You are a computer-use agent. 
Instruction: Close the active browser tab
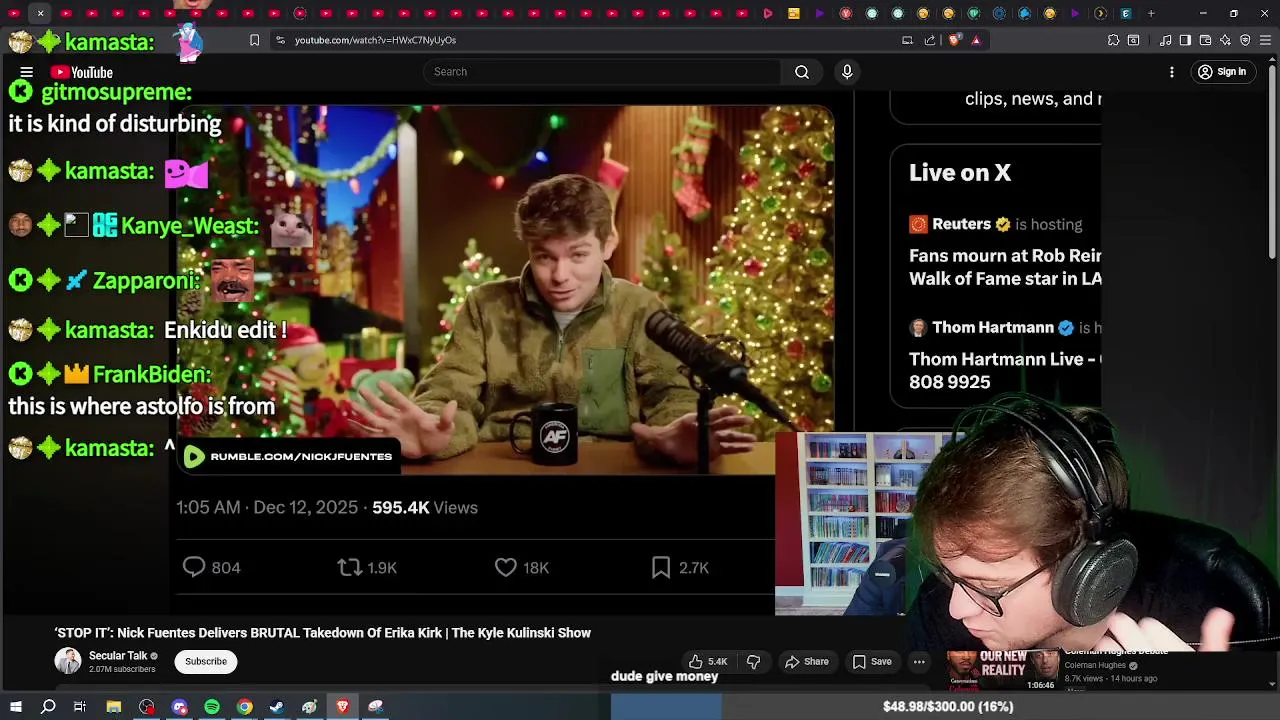click(x=40, y=13)
